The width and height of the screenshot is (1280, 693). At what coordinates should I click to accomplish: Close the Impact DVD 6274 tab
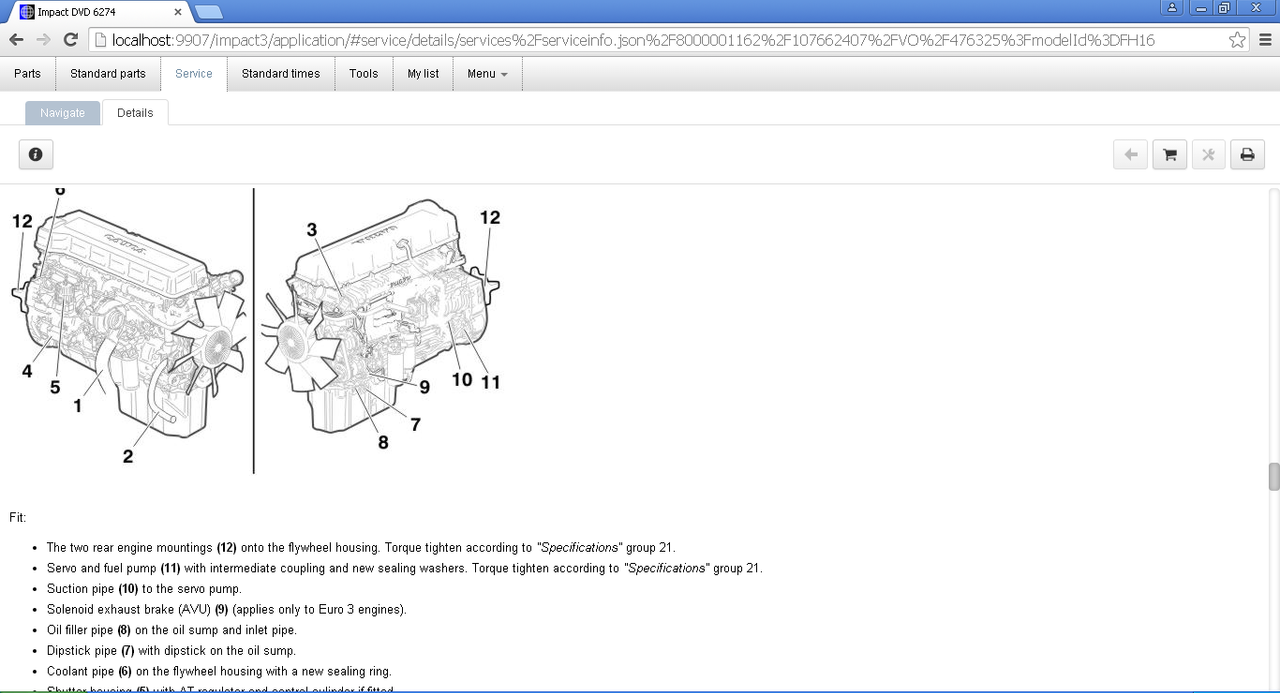point(179,12)
